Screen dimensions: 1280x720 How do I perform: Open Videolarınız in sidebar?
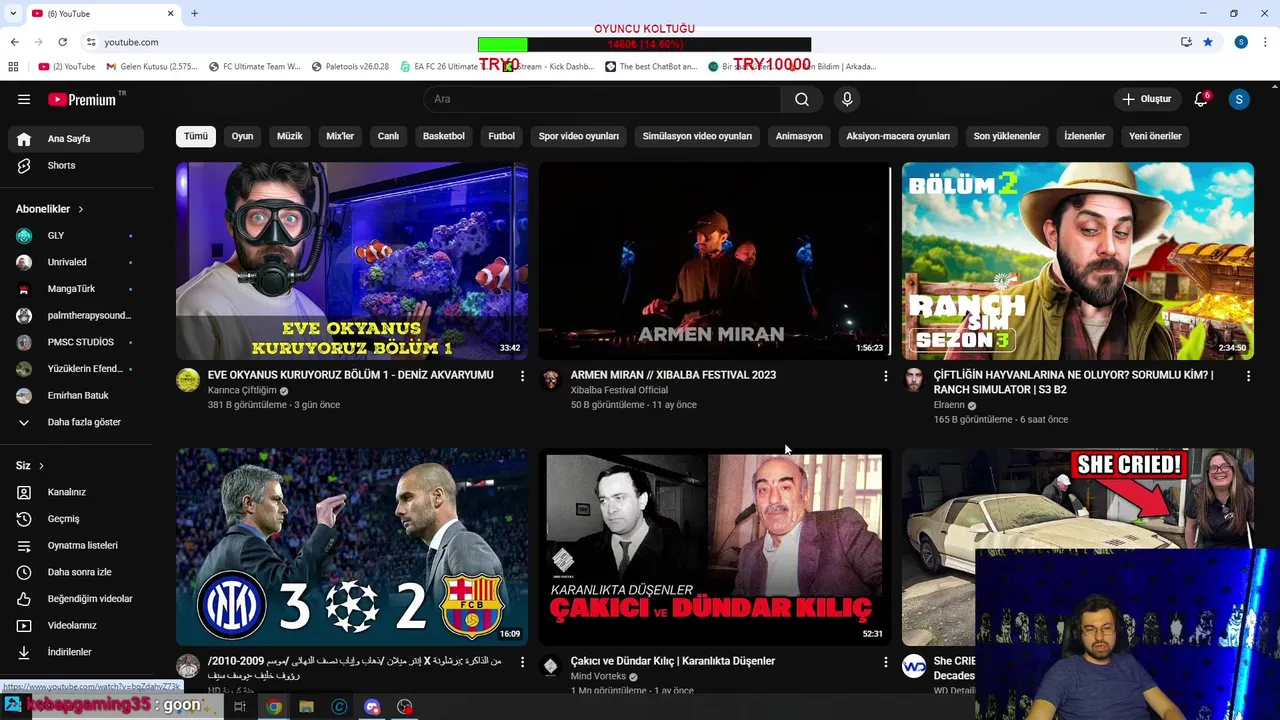point(76,625)
